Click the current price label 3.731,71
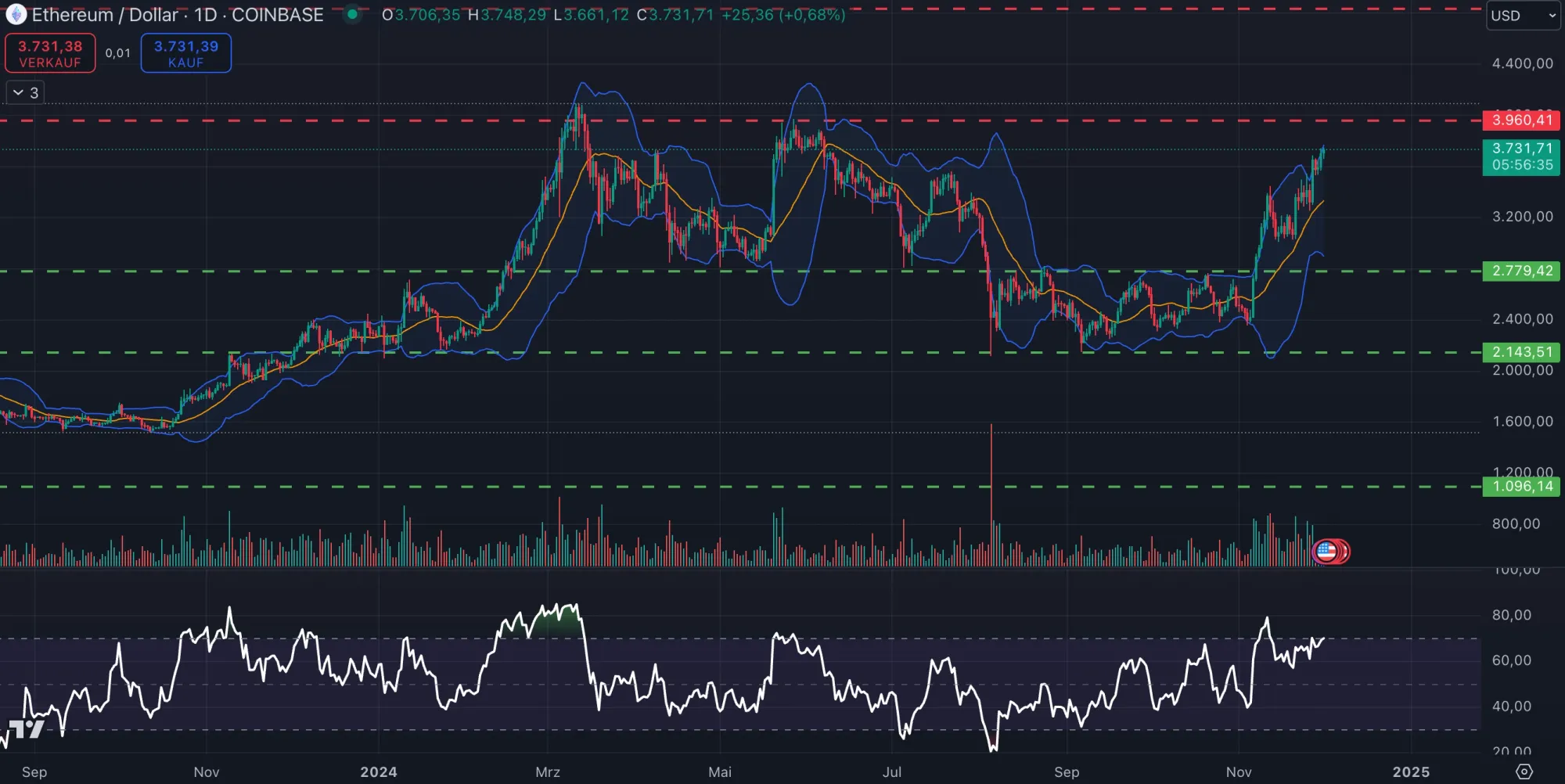This screenshot has width=1565, height=784. (1521, 157)
